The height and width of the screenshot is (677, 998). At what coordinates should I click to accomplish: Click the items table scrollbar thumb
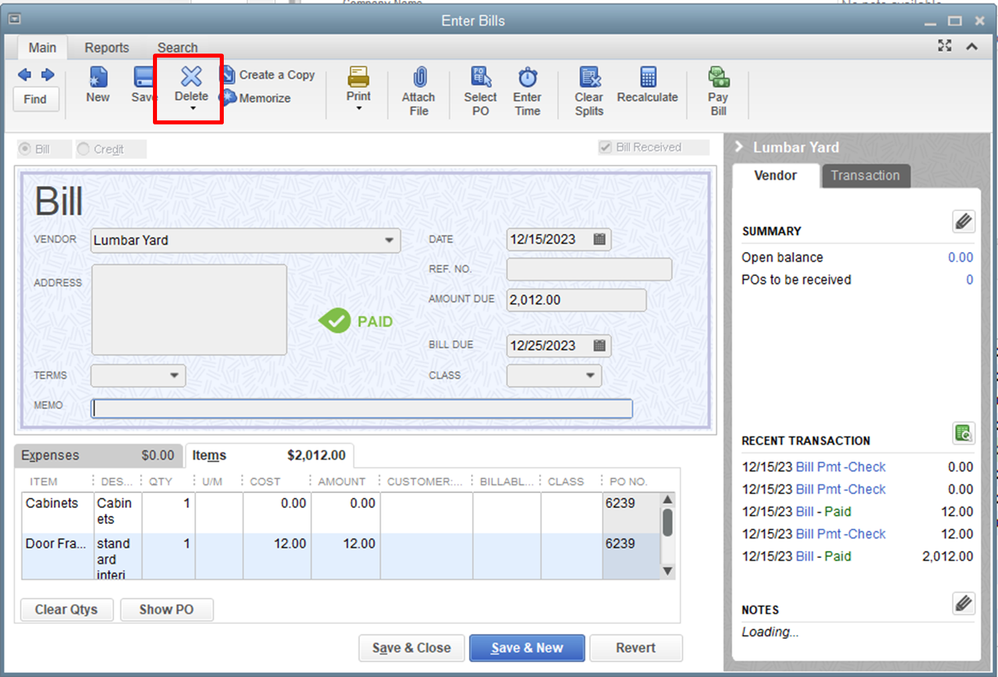click(x=667, y=522)
